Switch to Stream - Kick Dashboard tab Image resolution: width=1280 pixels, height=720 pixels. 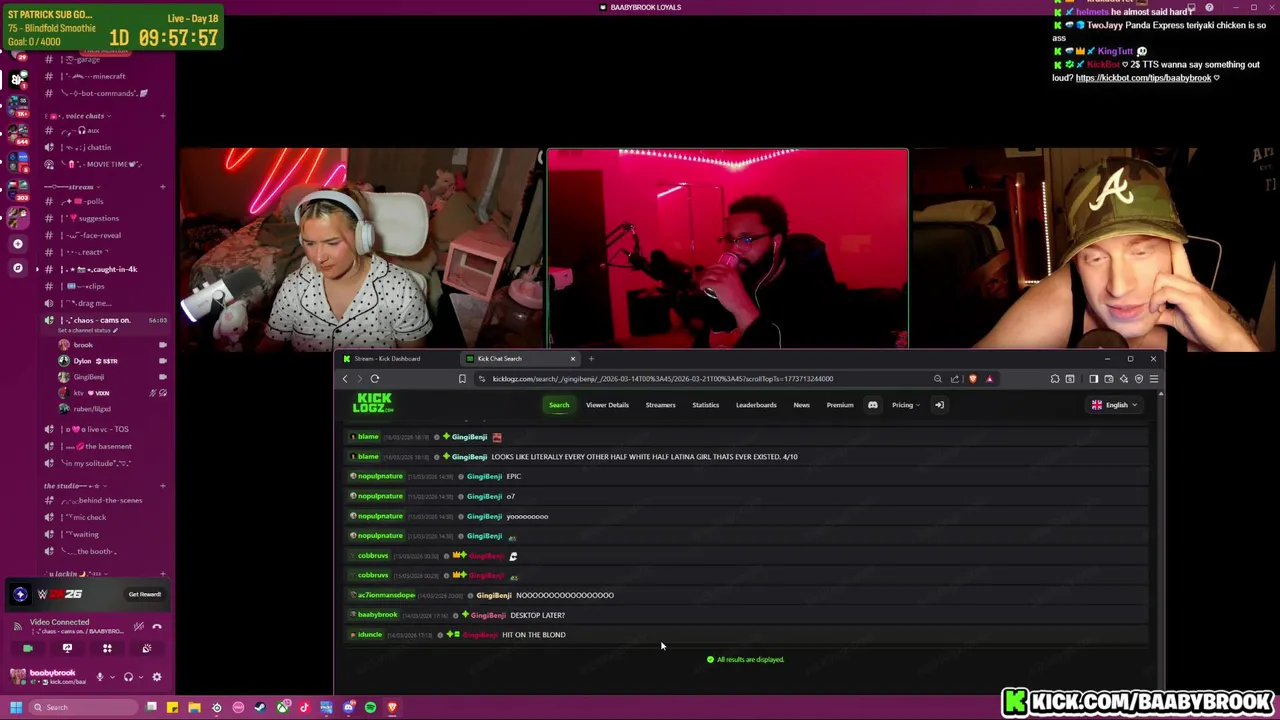pyautogui.click(x=388, y=359)
